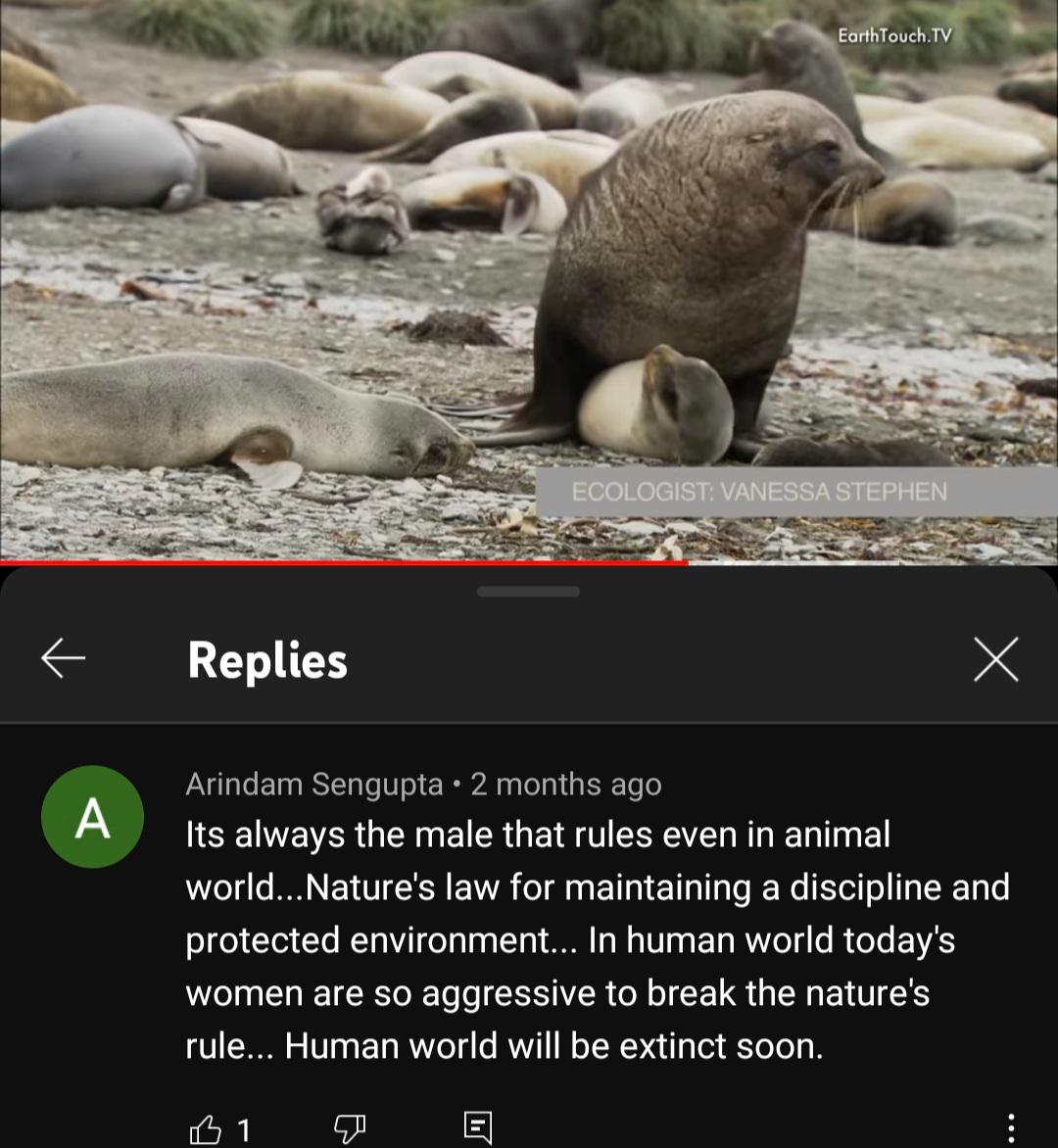Seek within the red played progress bar
Viewport: 1058px width, 1148px height.
pos(344,563)
